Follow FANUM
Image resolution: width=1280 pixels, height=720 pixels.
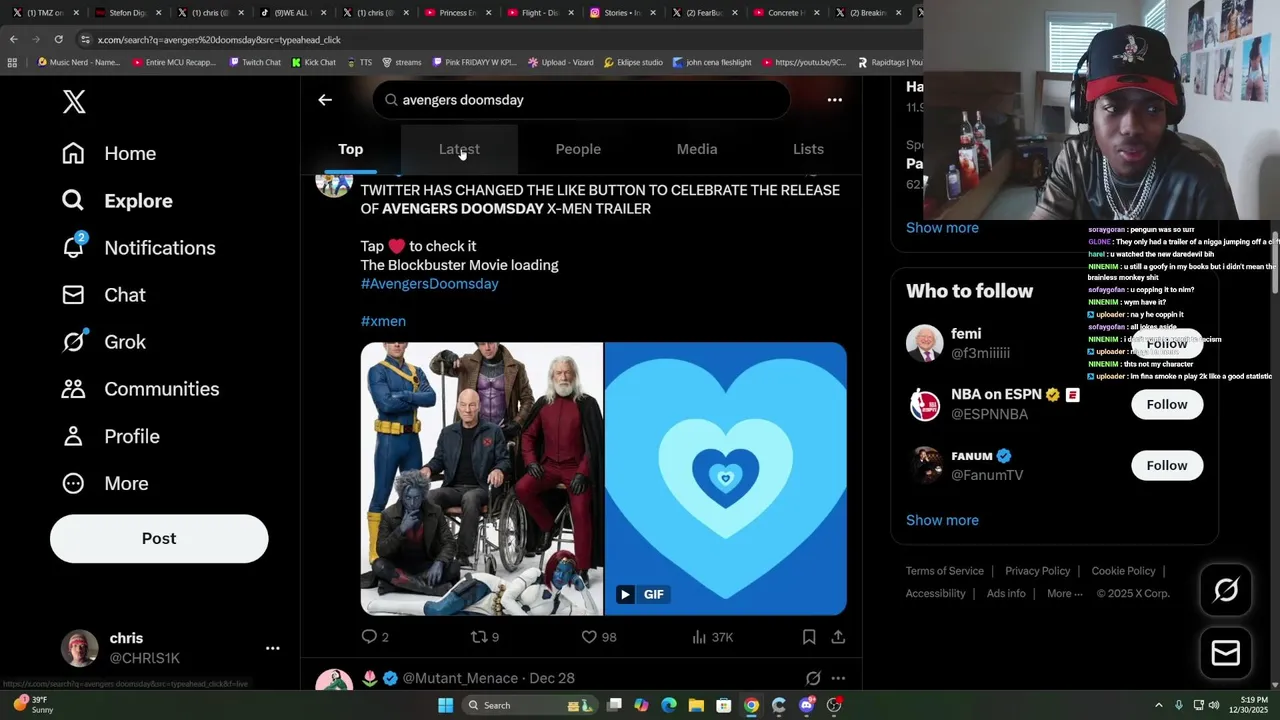click(1167, 465)
